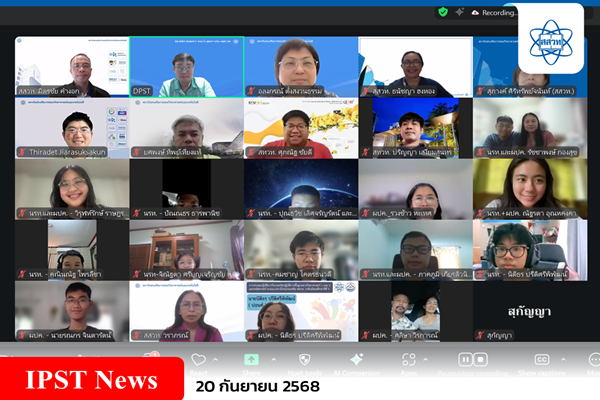This screenshot has height=400, width=600.
Task: Select the สุกัญญา participant tile without video
Action: (x=530, y=311)
